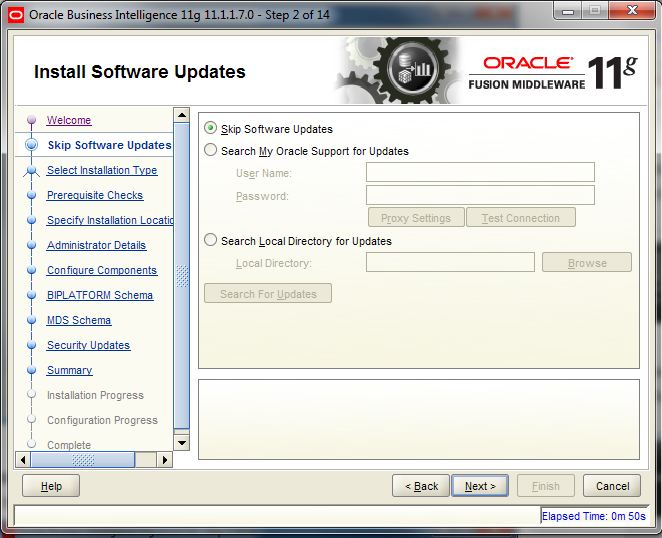The width and height of the screenshot is (662, 538).
Task: Click the current step bullet beside Skip Software Updates
Action: pyautogui.click(x=31, y=145)
